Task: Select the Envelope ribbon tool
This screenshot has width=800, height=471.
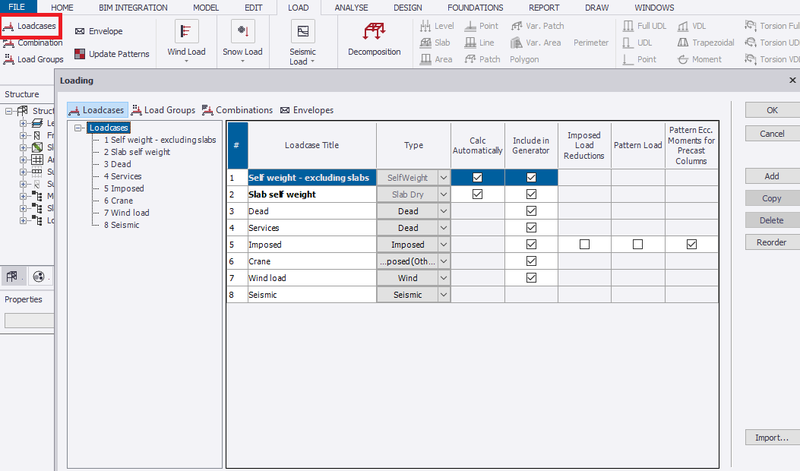Action: click(99, 31)
